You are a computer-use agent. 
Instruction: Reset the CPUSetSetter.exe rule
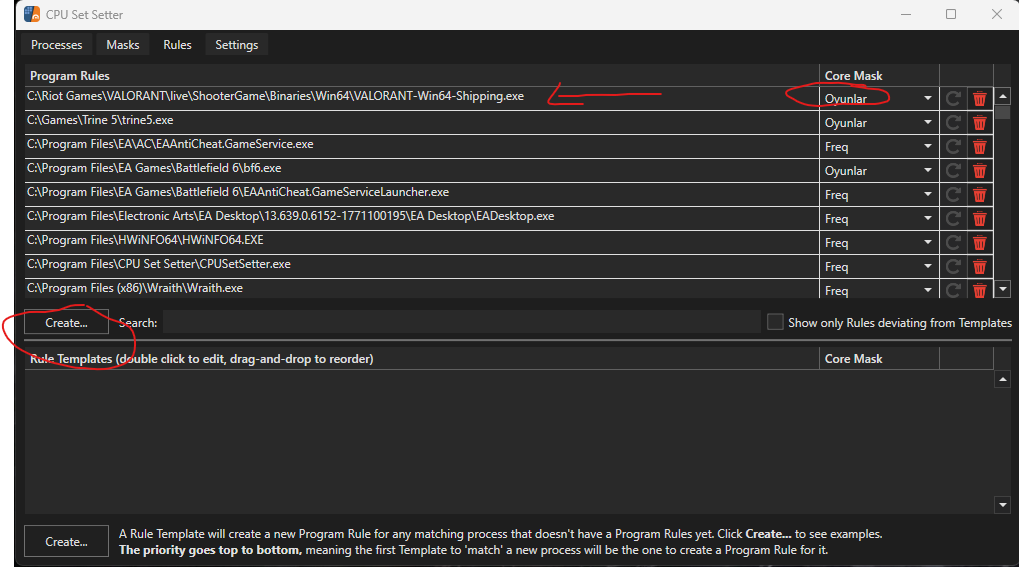point(953,267)
